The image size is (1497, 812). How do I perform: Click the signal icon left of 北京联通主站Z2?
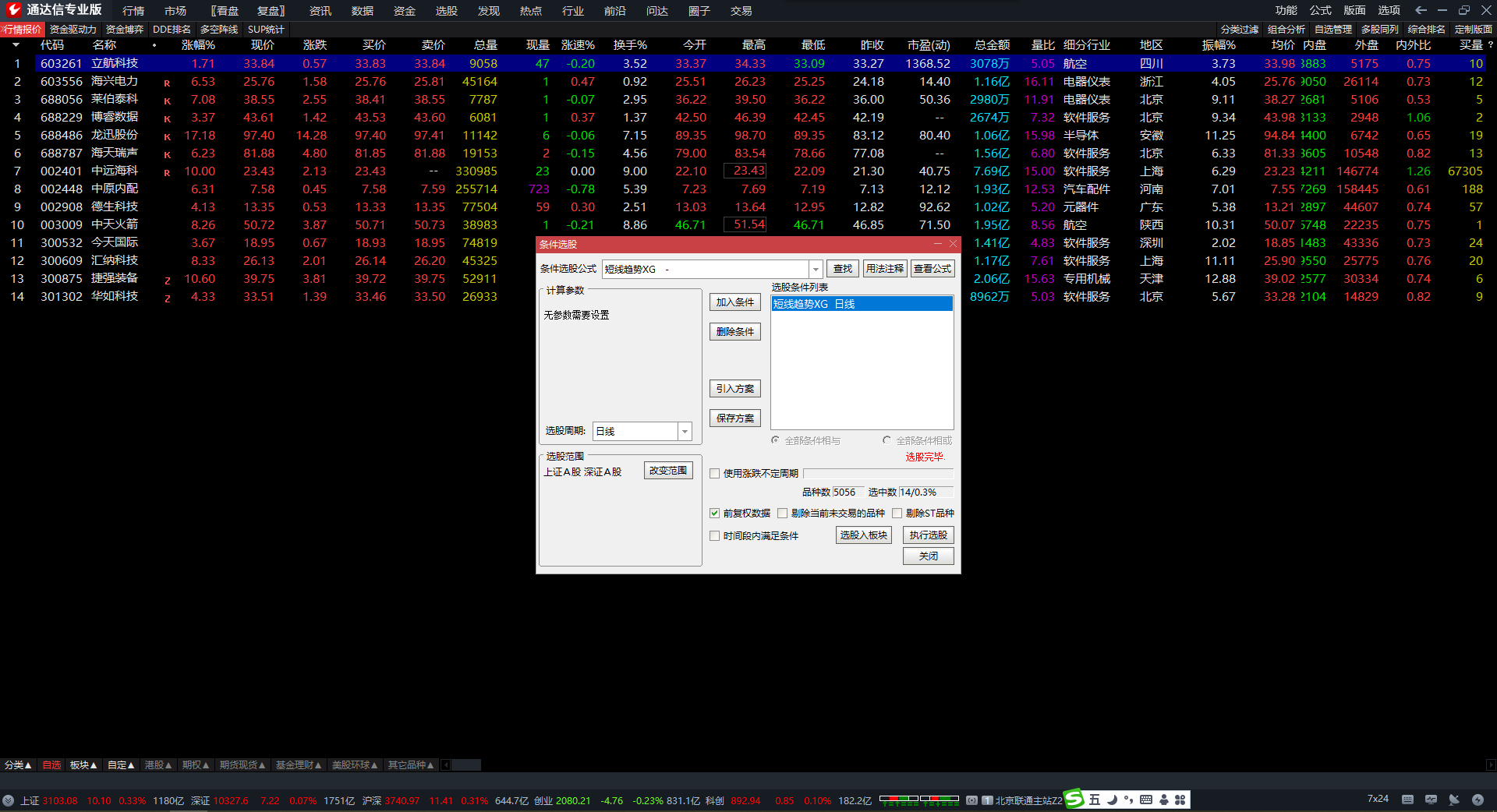tap(971, 800)
